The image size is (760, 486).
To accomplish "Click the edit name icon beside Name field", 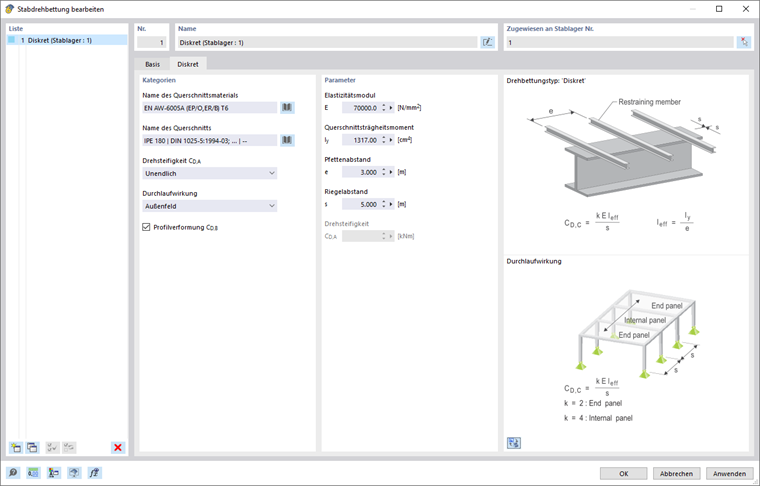I will coord(487,43).
